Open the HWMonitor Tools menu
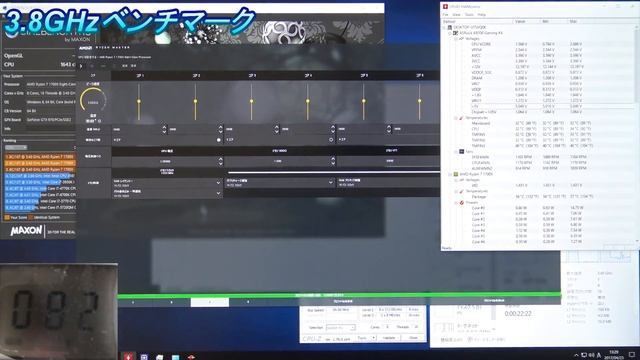Viewport: 640px width, 360px height. coord(469,15)
